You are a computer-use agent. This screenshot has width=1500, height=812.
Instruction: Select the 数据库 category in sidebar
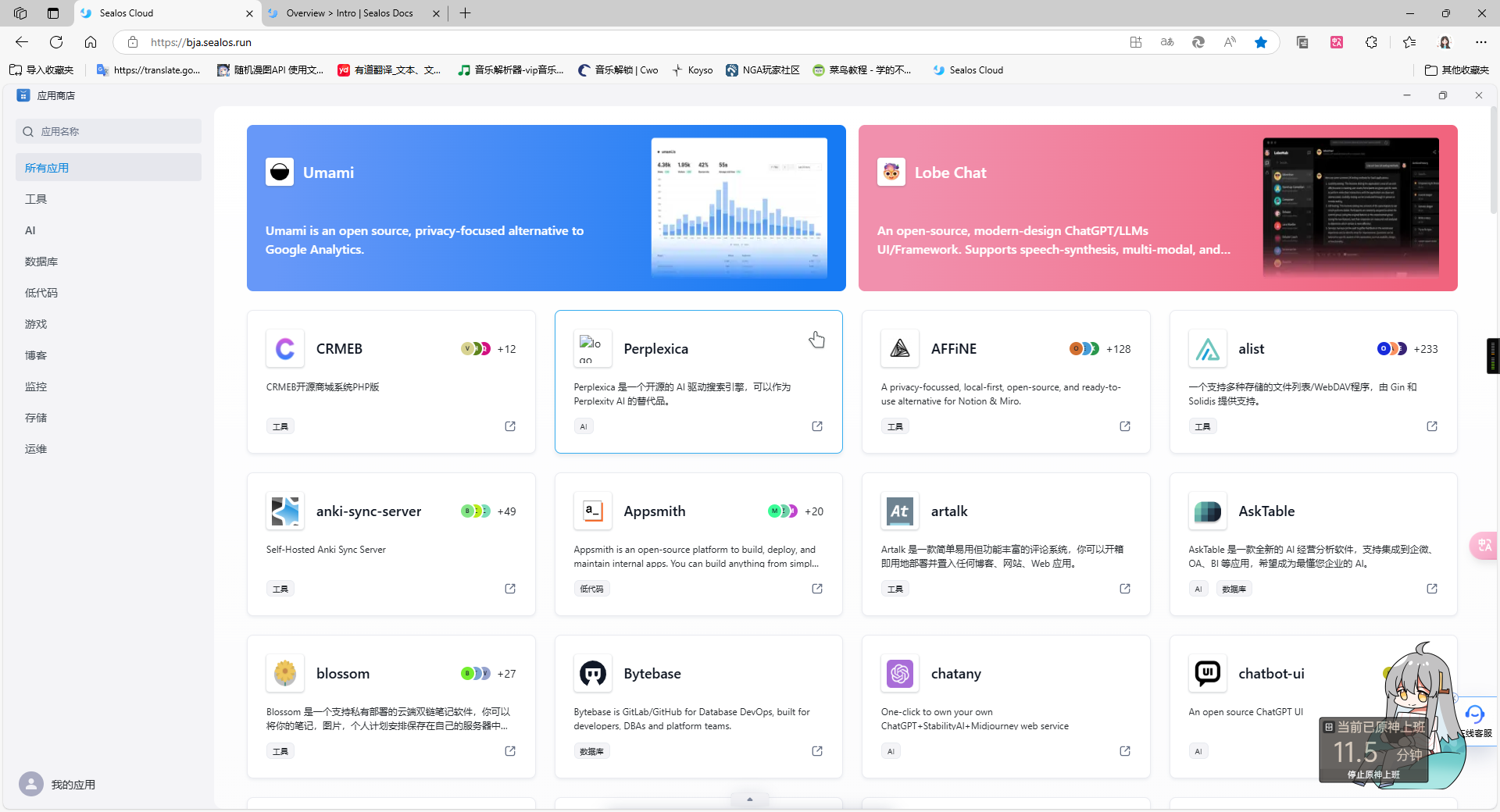(41, 262)
